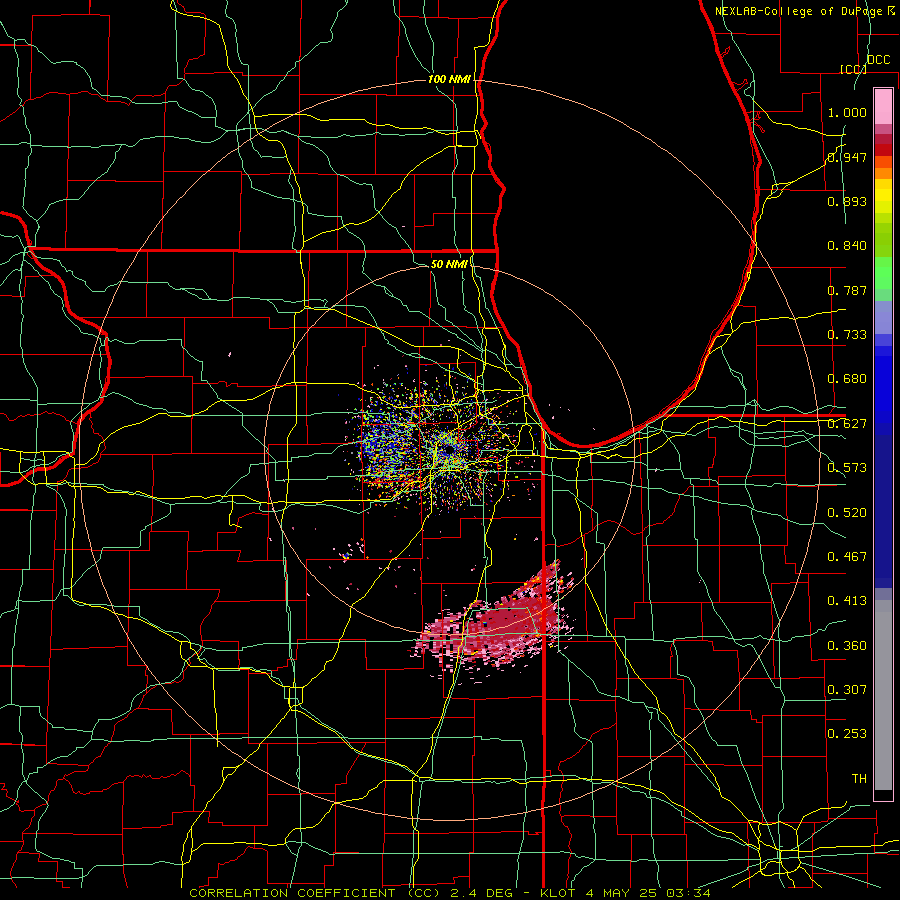Image resolution: width=900 pixels, height=900 pixels.
Task: Click the DCC label above the color scale
Action: [x=878, y=60]
